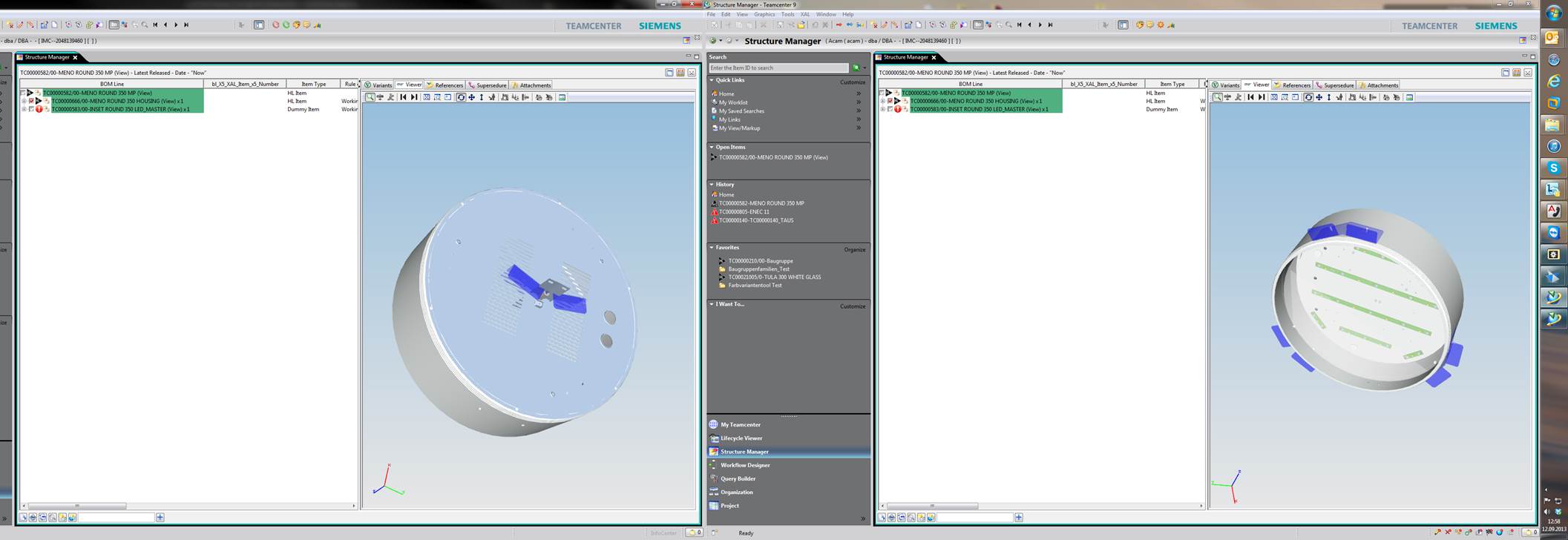Screen dimensions: 1568x540
Task: Click the orange gear icon in right window main toolbar
Action: pyautogui.click(x=1160, y=24)
